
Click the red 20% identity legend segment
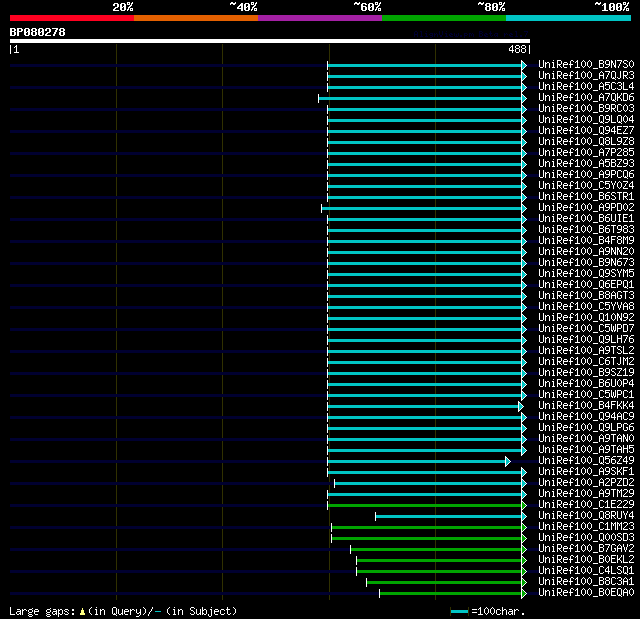pos(72,18)
